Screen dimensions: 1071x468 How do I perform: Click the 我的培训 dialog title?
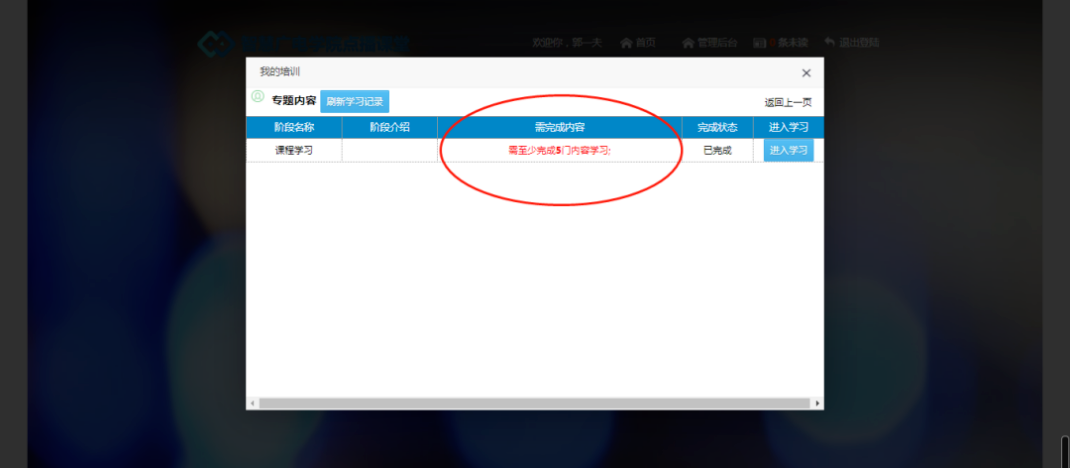point(279,72)
